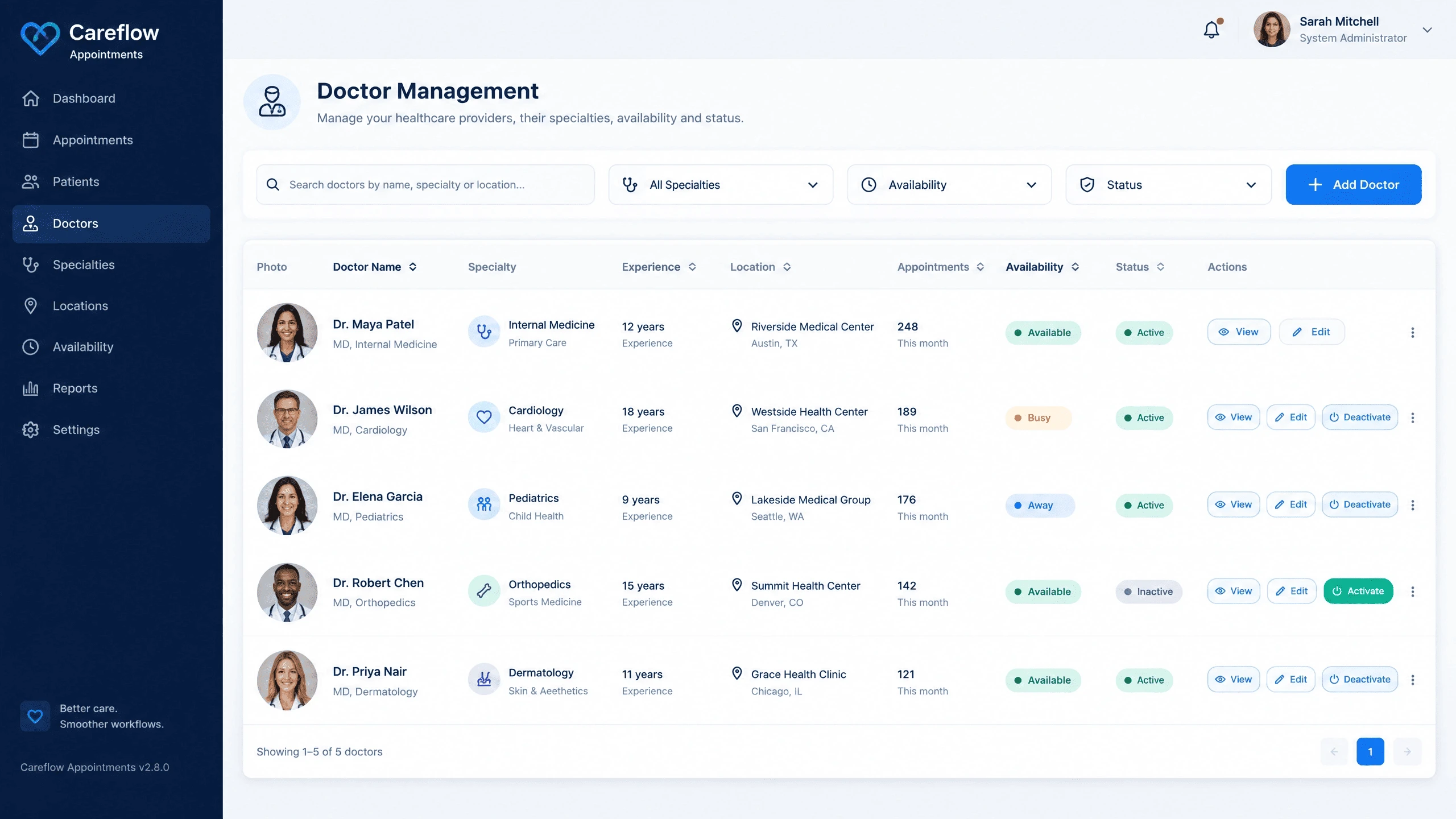The width and height of the screenshot is (1456, 819).
Task: Open kebab menu for Dr. Elena Garcia
Action: [1412, 505]
